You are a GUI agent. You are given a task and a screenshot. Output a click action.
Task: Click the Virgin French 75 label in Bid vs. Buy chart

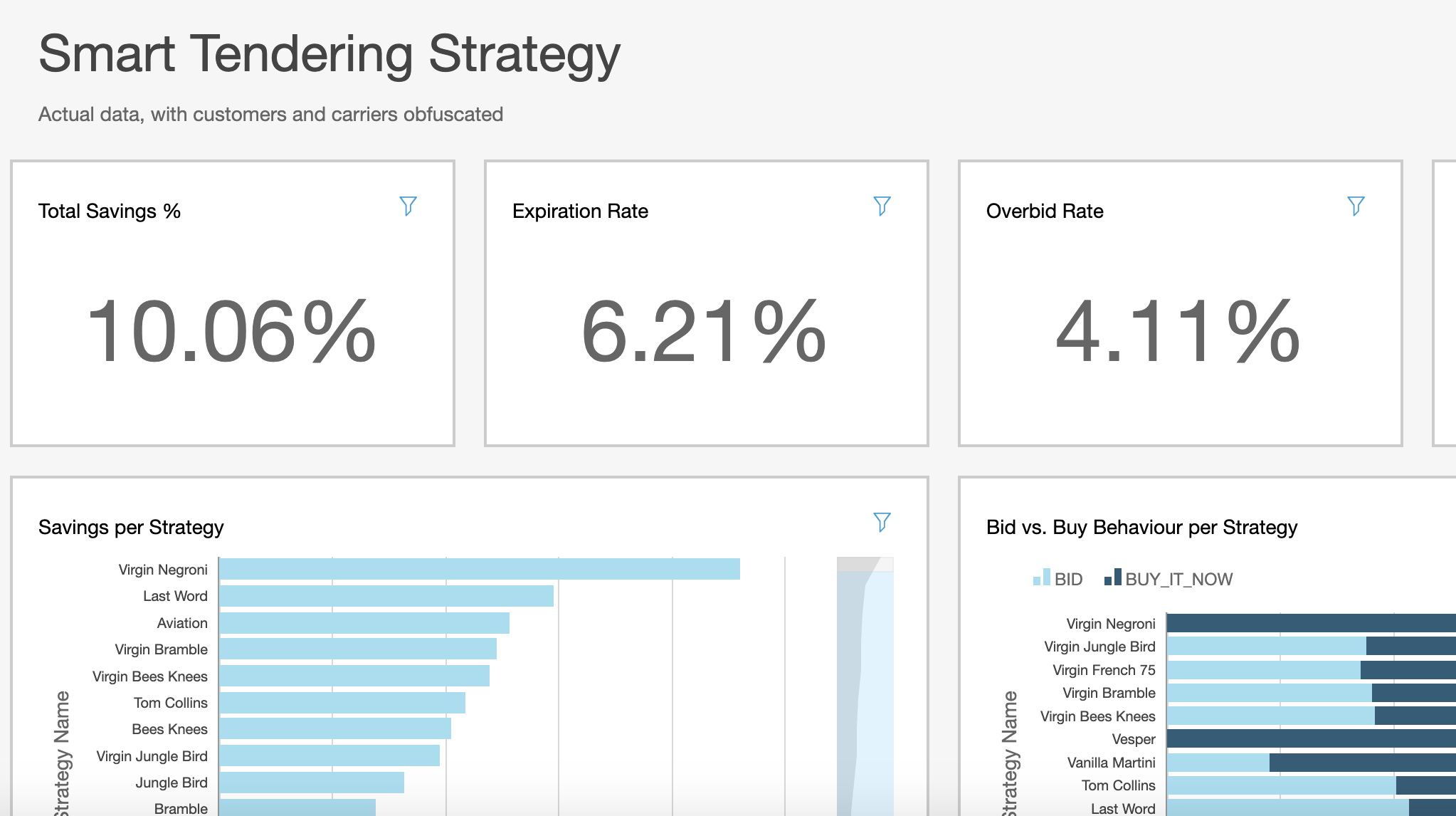[x=1104, y=670]
